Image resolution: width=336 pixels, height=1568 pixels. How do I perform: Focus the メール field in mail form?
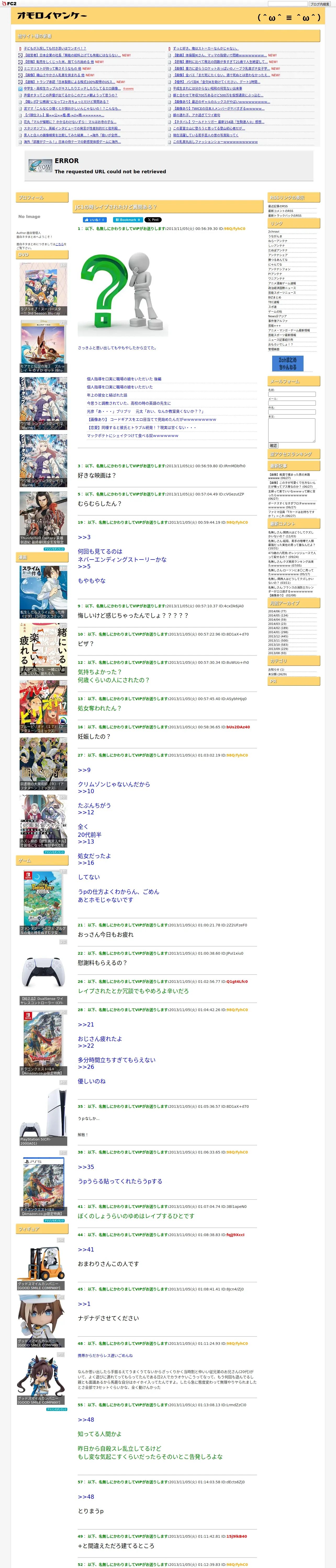292,403
